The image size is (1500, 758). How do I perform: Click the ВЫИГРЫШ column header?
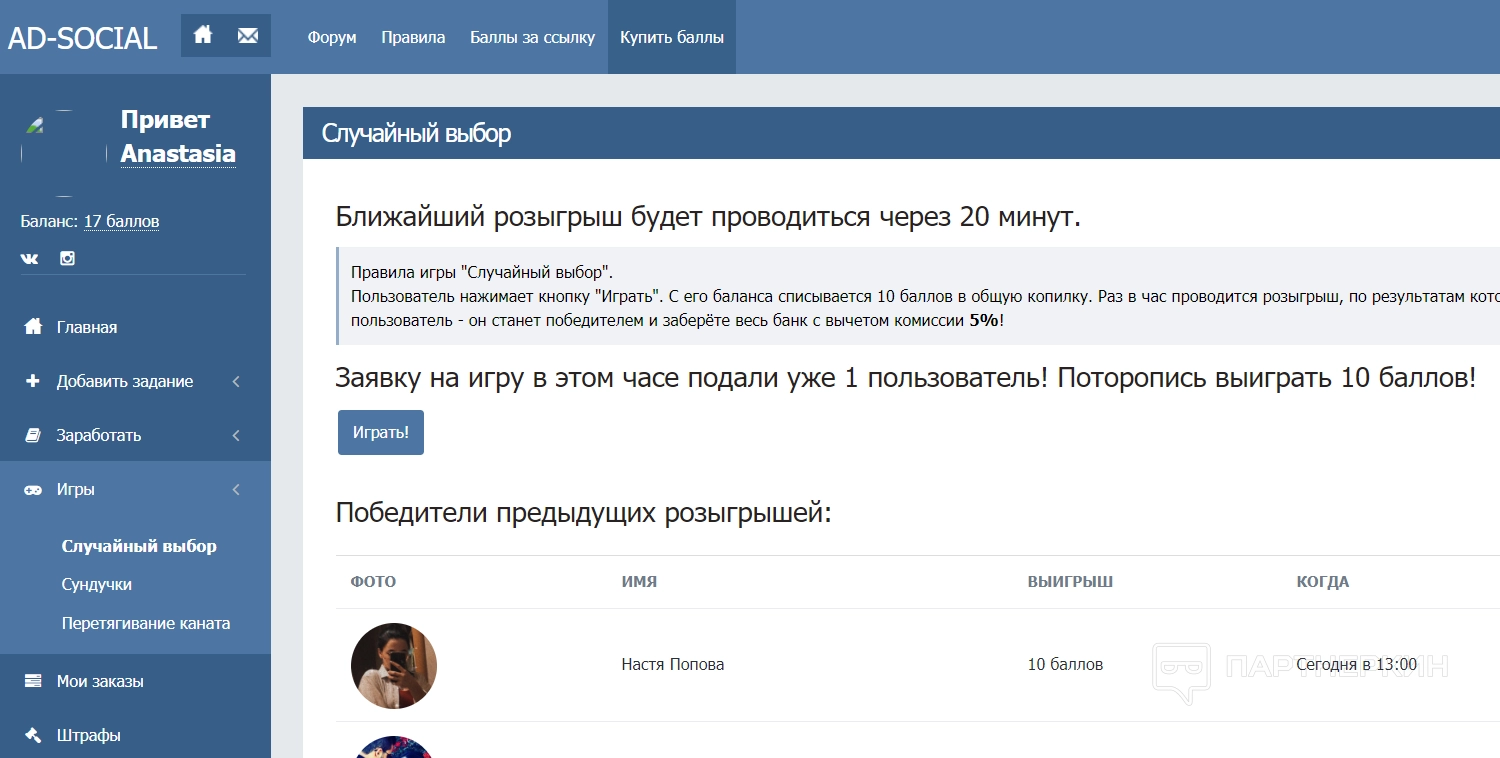[x=1070, y=582]
